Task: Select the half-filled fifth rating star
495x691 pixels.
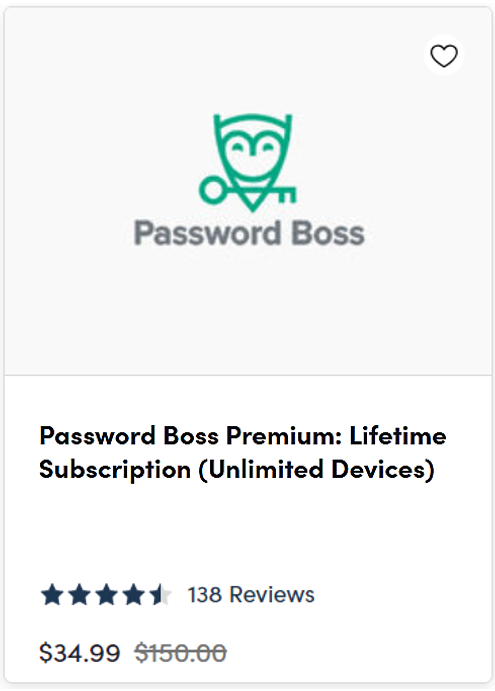Action: (160, 594)
